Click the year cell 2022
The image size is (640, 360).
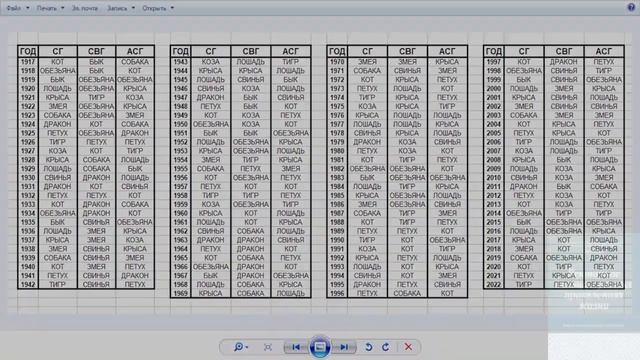(x=494, y=284)
